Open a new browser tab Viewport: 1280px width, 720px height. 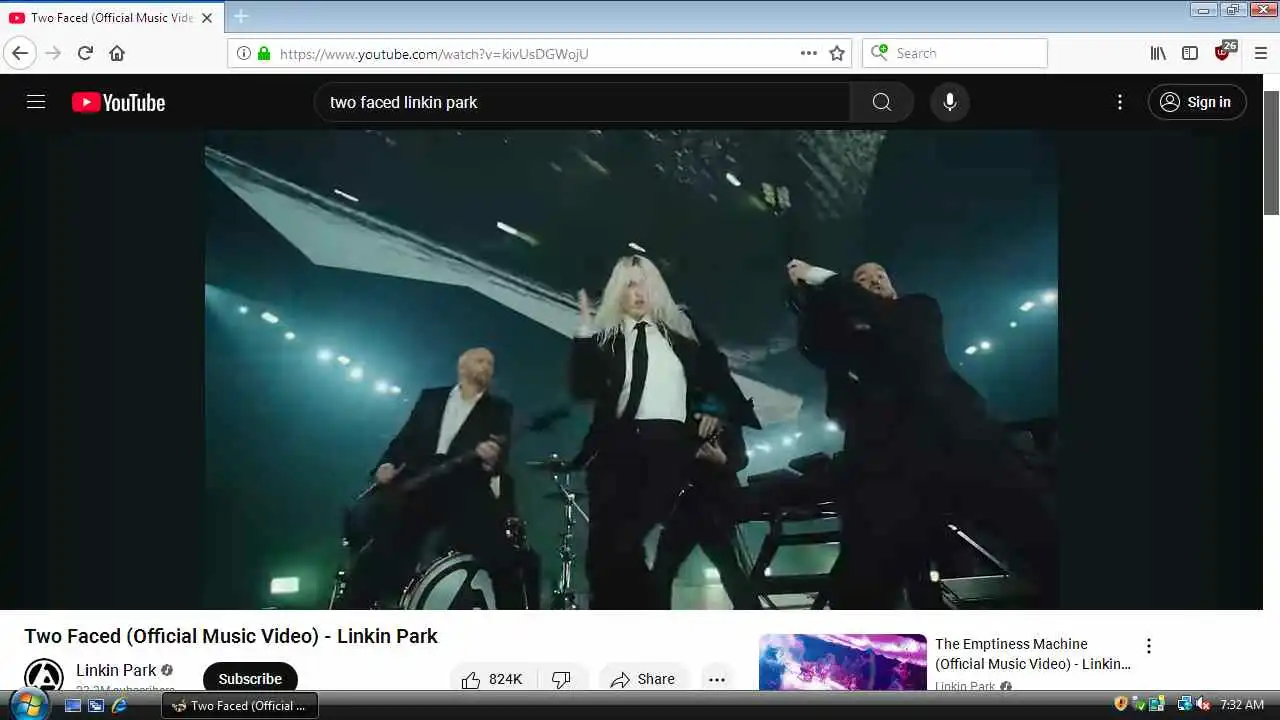click(x=241, y=17)
